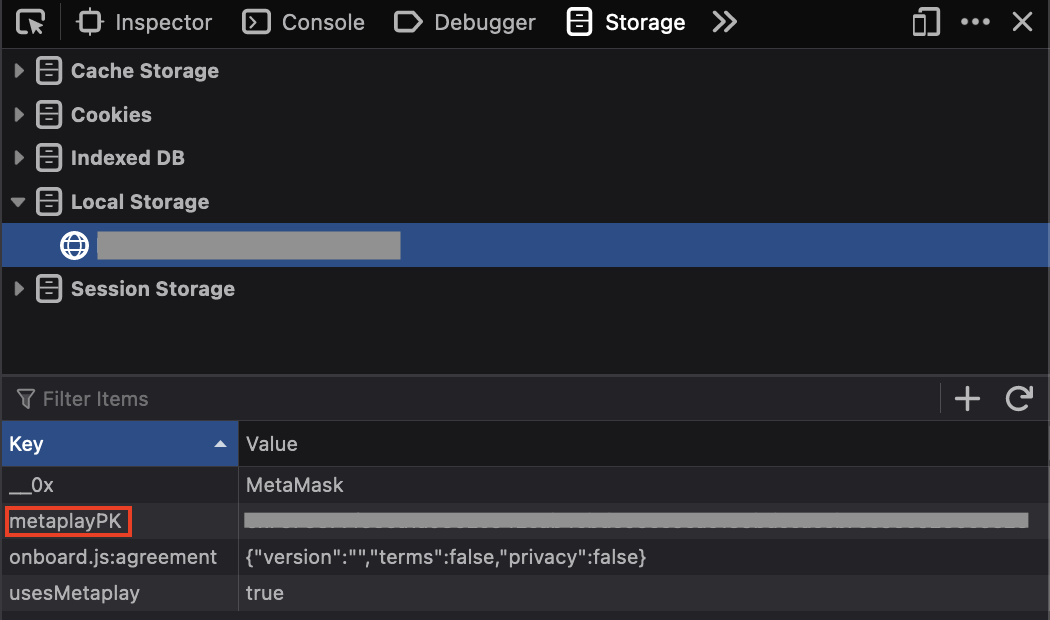Image resolution: width=1050 pixels, height=620 pixels.
Task: Open the Console tab
Action: coord(304,22)
